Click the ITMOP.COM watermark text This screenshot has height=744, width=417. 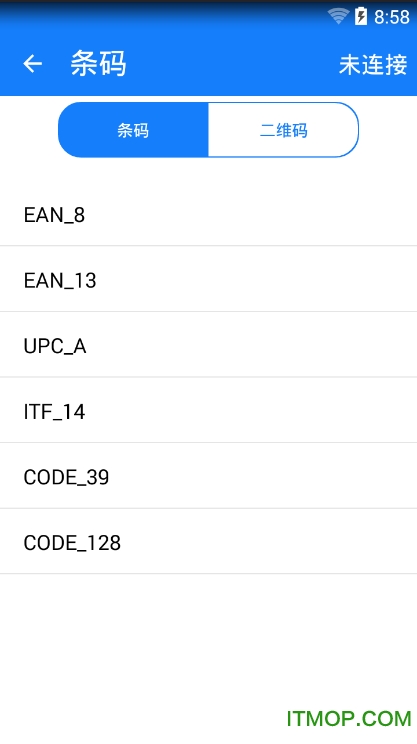tap(349, 719)
